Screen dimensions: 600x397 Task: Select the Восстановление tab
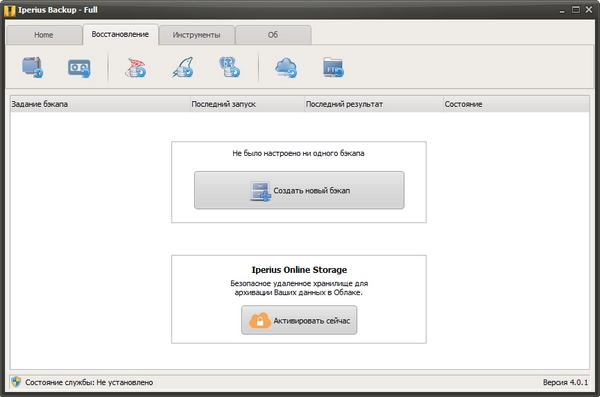(x=120, y=34)
